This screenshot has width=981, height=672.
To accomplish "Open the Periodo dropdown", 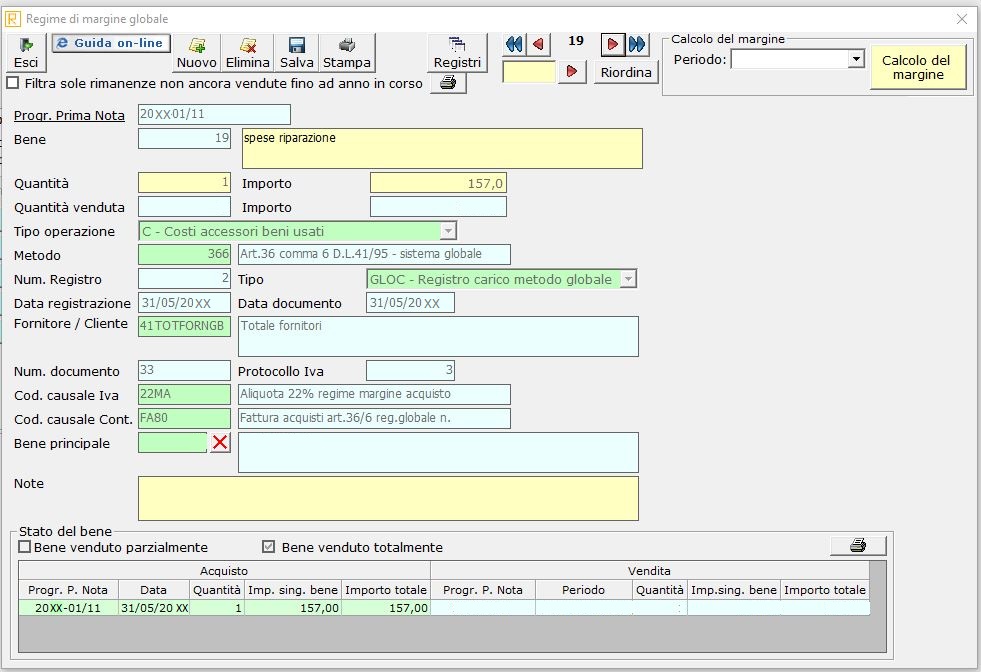I will [855, 60].
